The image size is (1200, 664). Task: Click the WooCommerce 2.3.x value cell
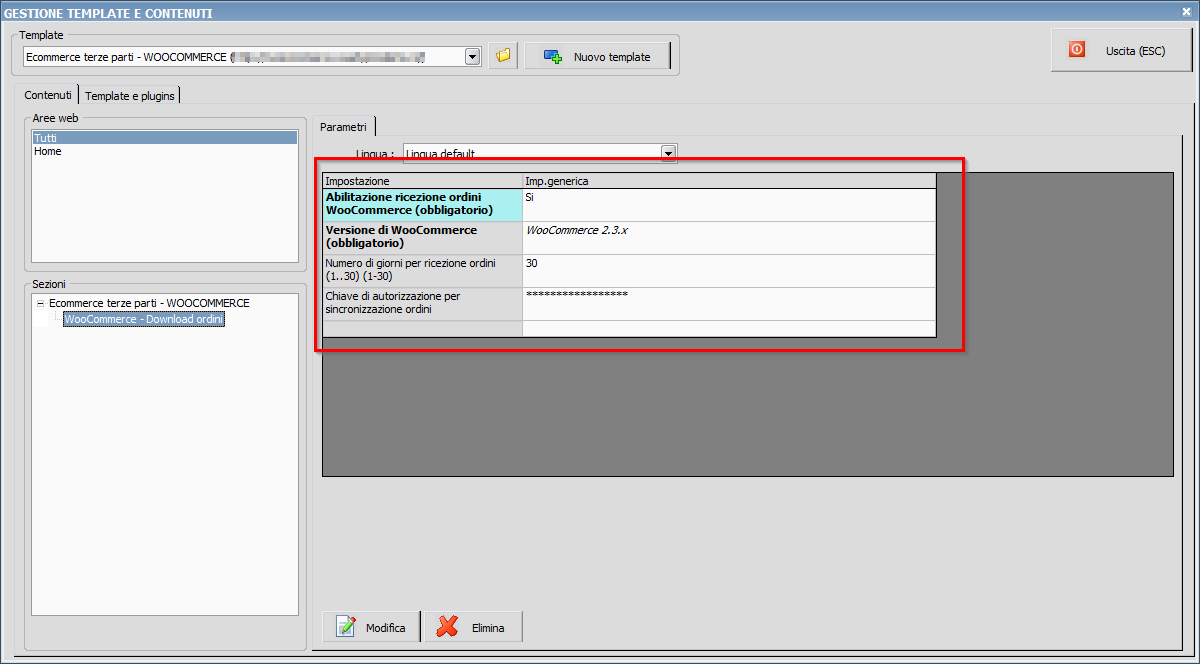click(x=729, y=238)
